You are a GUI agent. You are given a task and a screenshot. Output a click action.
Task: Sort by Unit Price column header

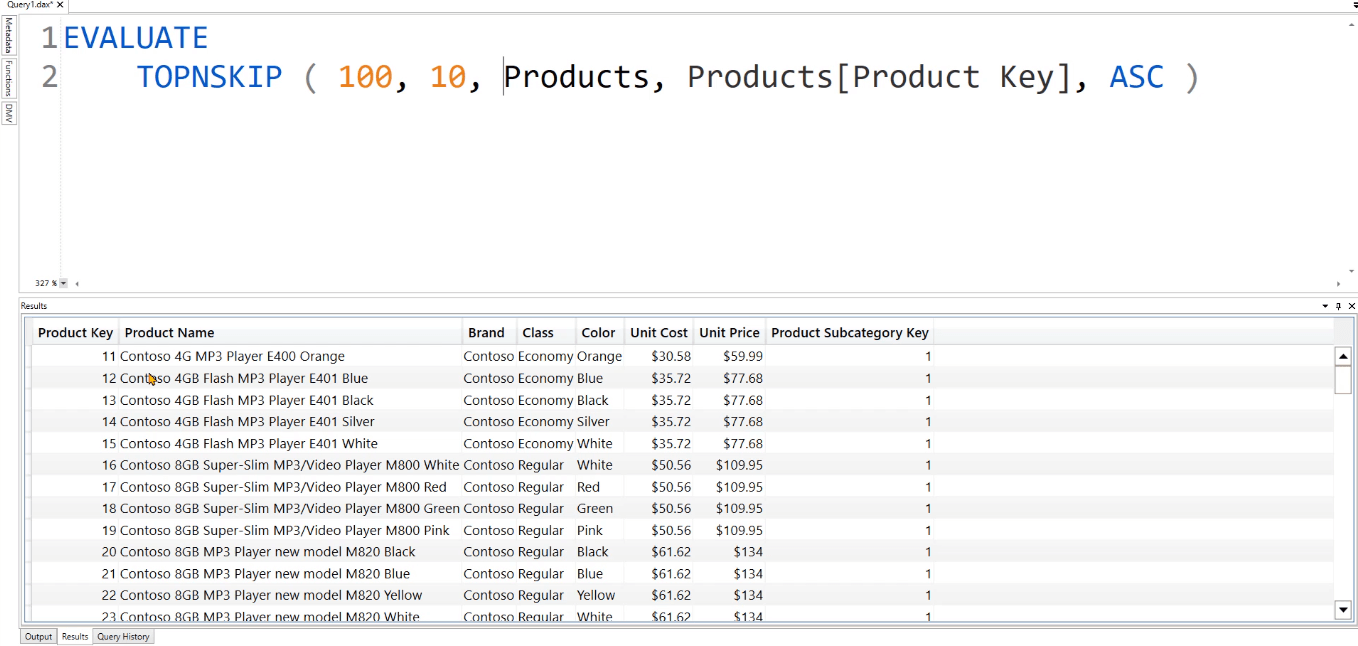pyautogui.click(x=729, y=333)
